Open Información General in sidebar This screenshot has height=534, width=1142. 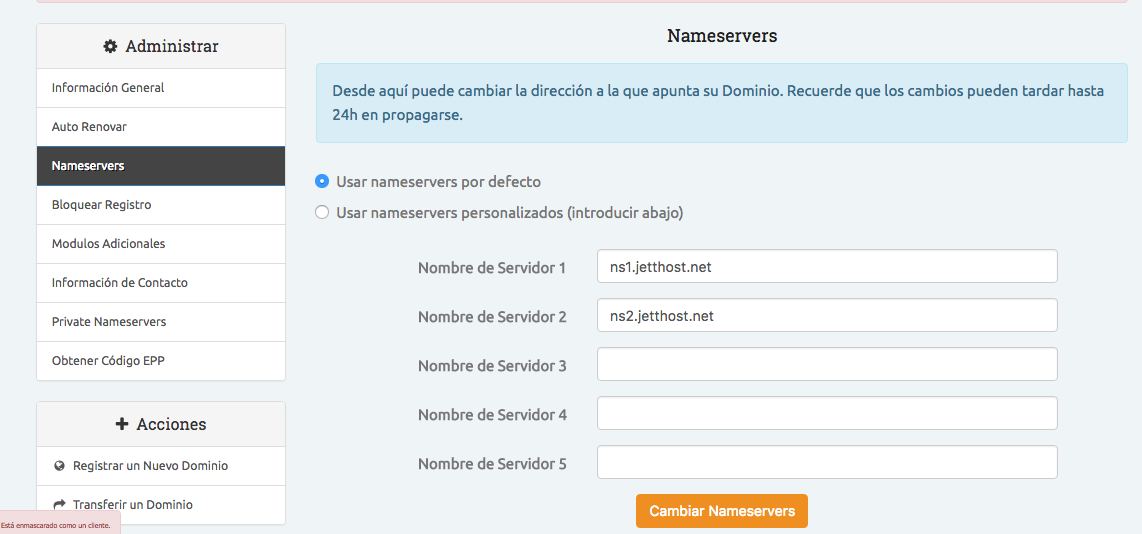coord(108,88)
